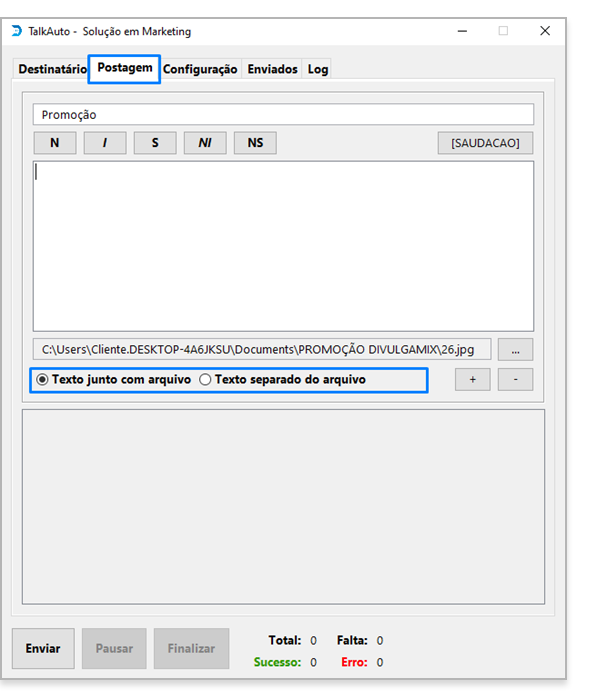Click inside the message text area

pos(283,246)
